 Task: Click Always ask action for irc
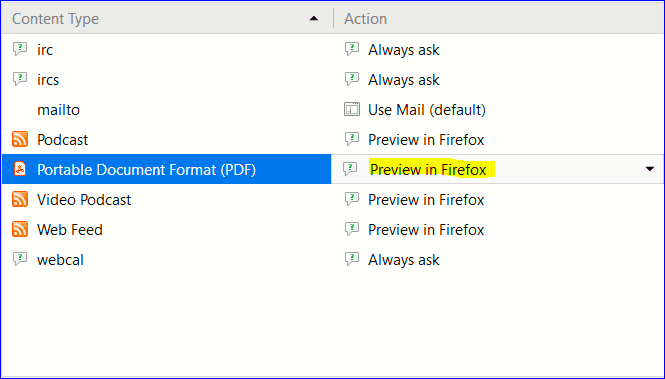pos(403,50)
